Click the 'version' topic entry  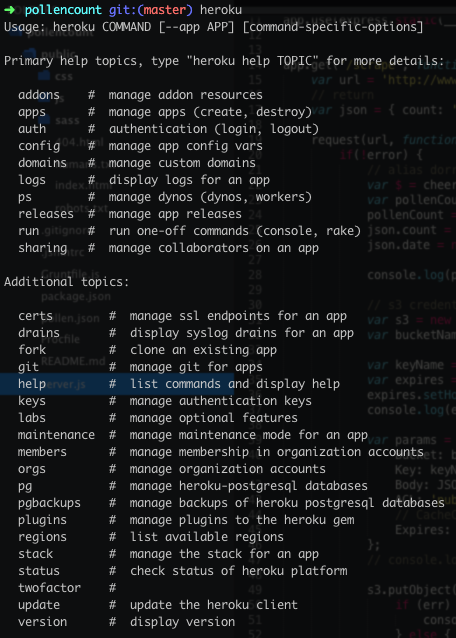point(42,622)
